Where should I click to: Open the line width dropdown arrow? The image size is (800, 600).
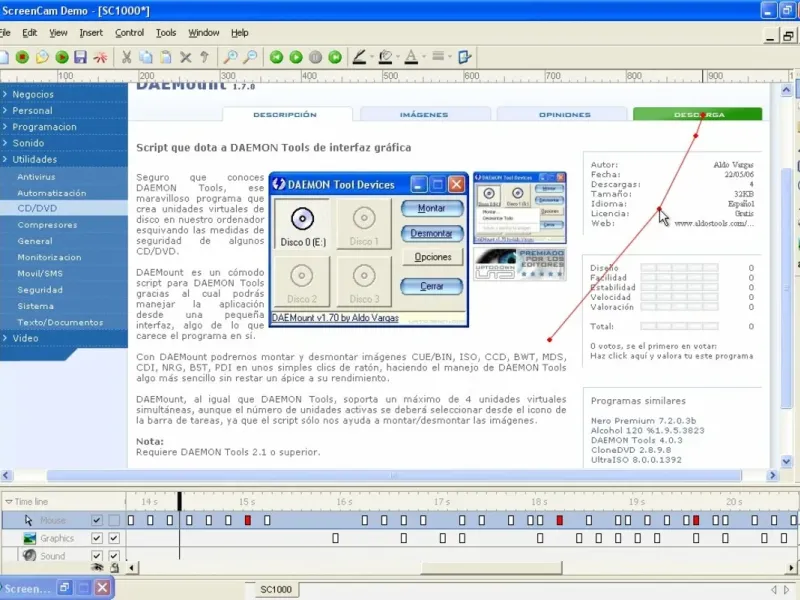(449, 57)
